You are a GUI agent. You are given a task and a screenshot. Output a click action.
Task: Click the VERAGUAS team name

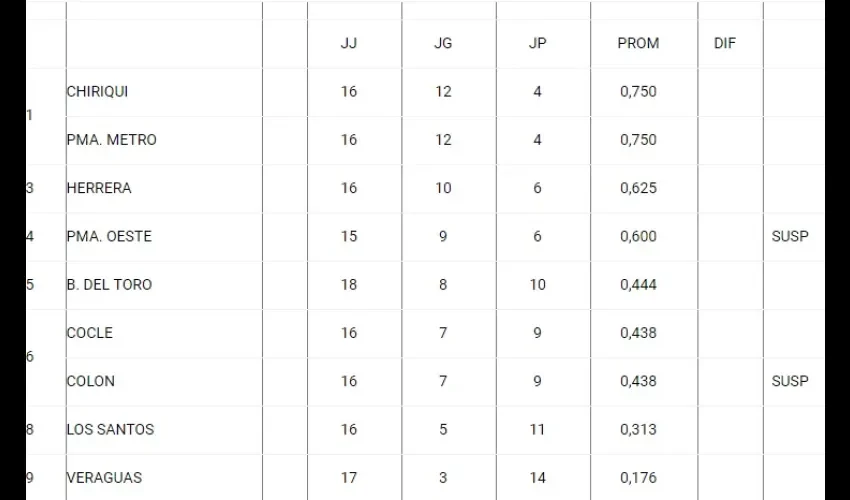(104, 478)
